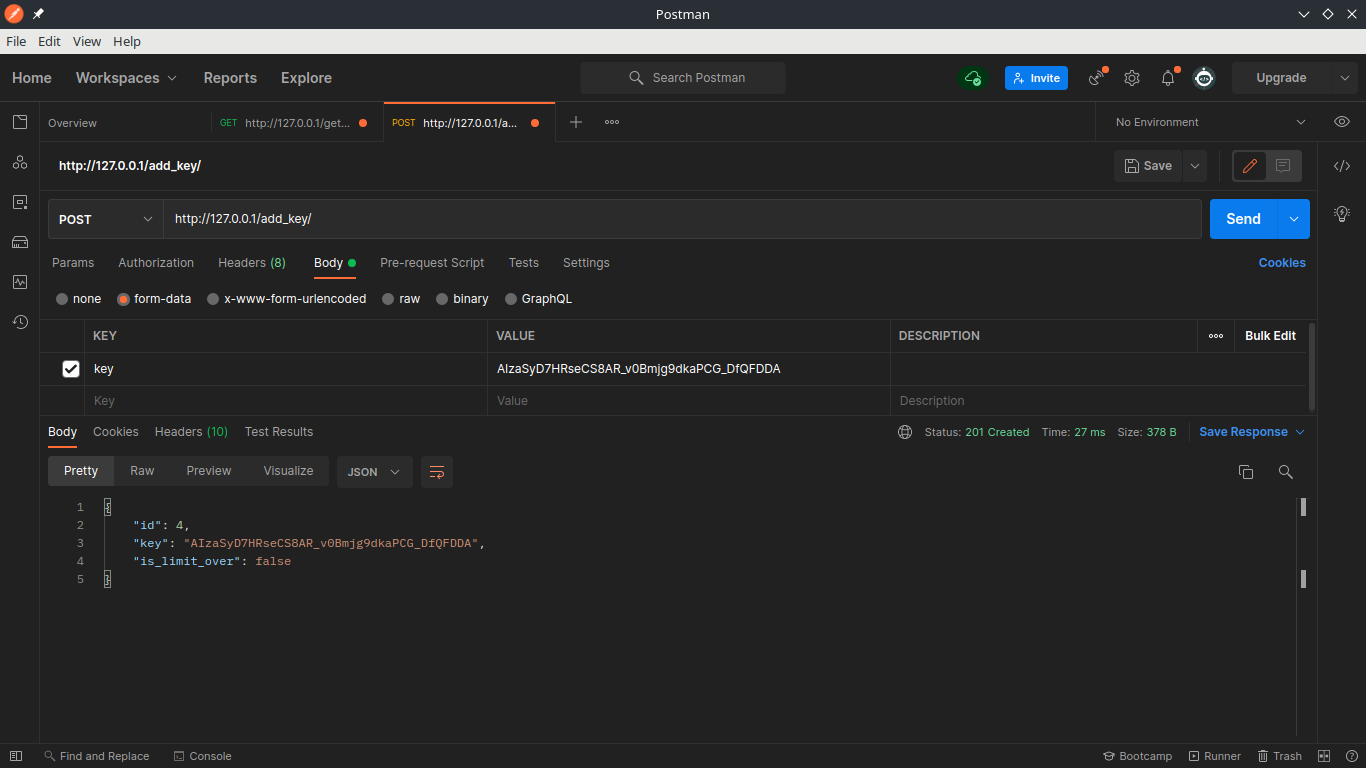Open the Workspaces dropdown

(126, 78)
